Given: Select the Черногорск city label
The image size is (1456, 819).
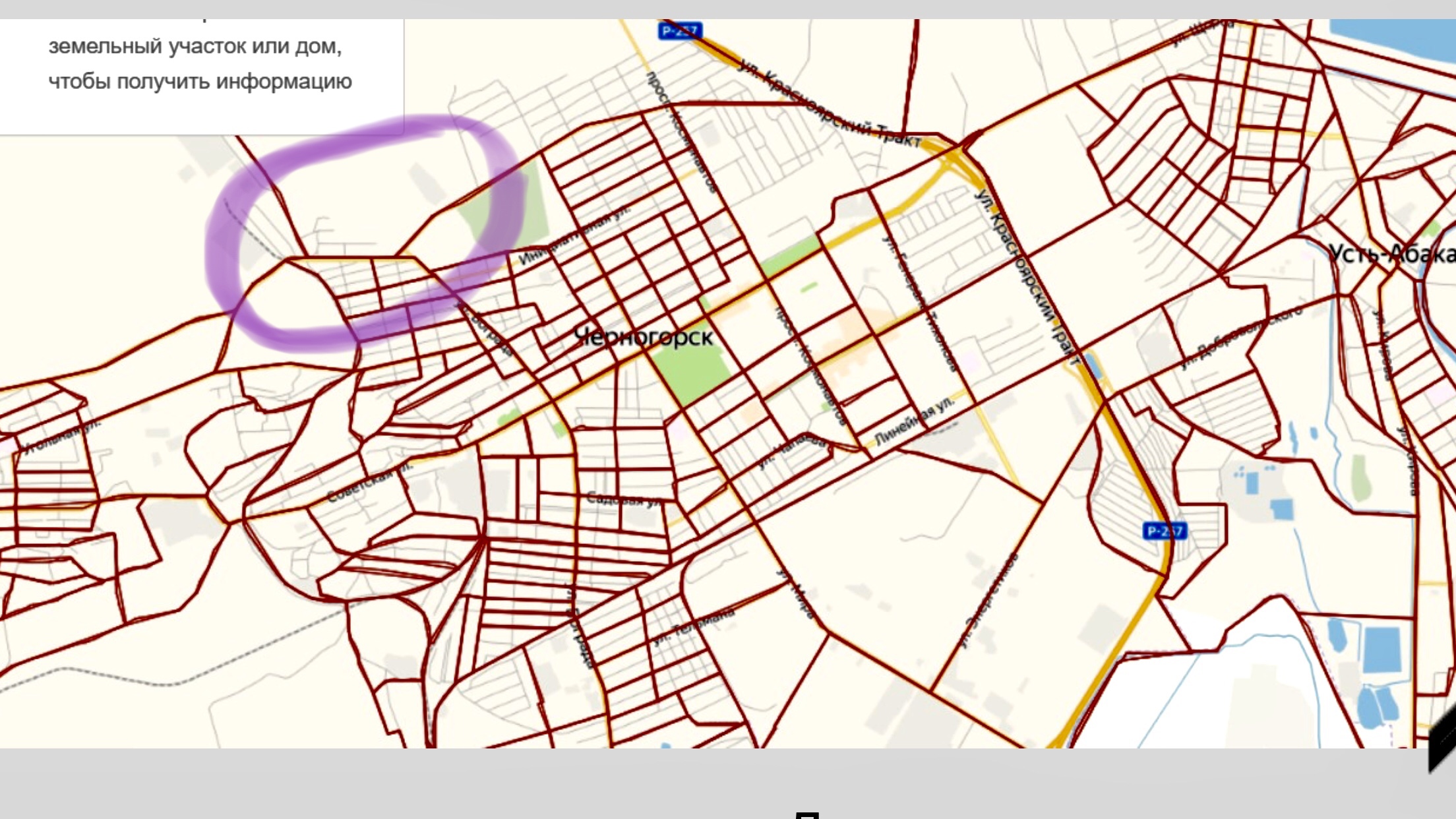Looking at the screenshot, I should (x=643, y=337).
